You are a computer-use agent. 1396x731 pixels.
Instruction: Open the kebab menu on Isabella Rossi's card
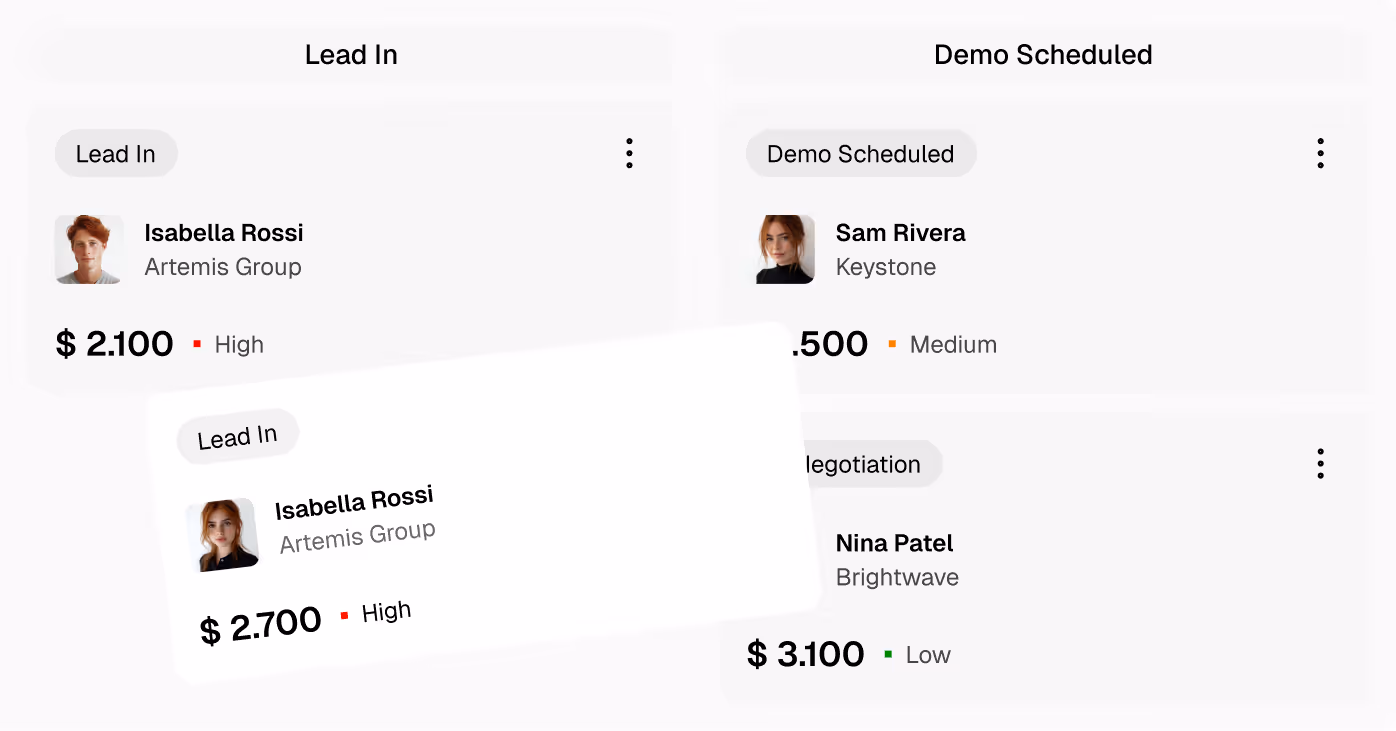[629, 153]
